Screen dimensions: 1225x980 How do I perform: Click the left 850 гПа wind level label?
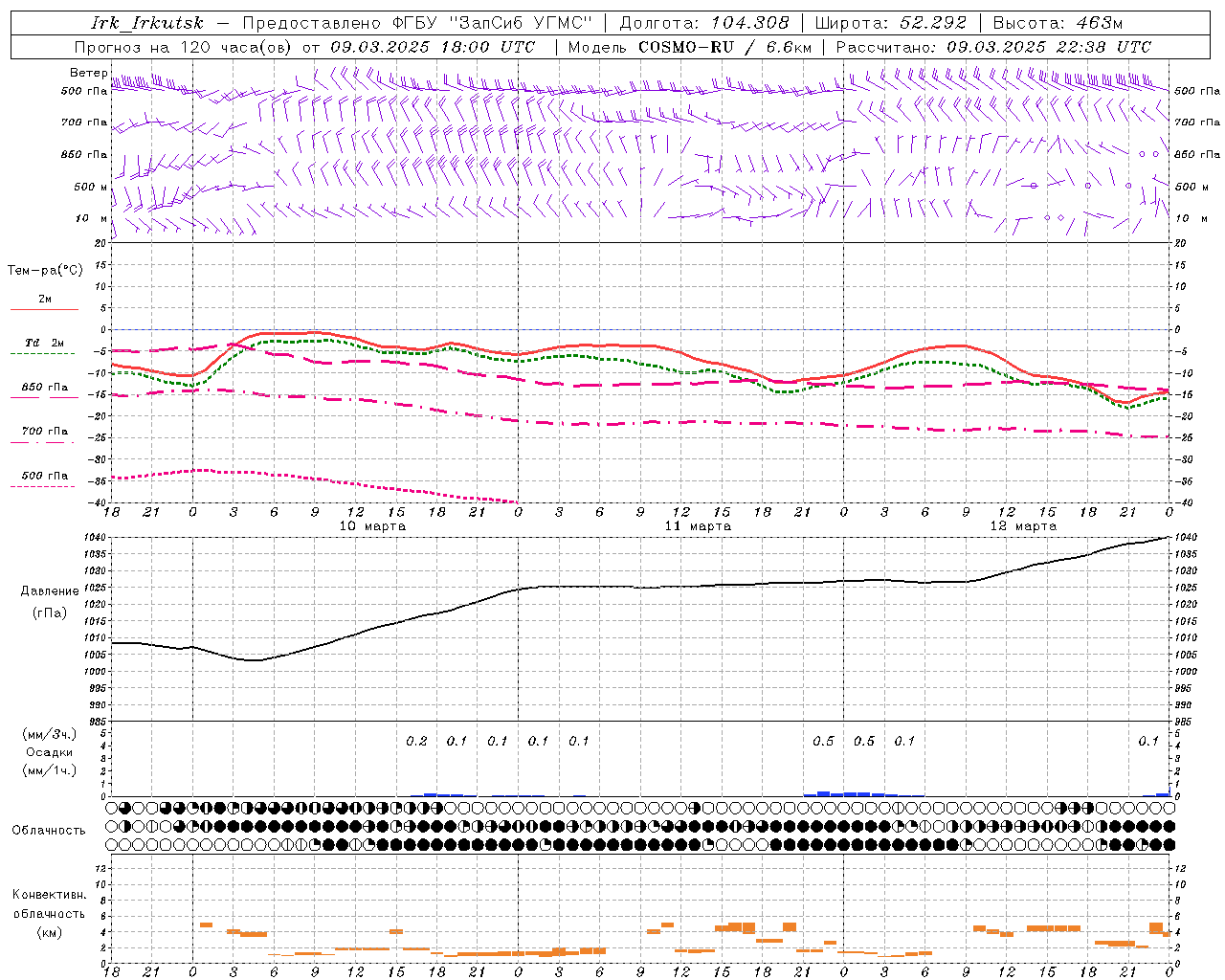[x=84, y=154]
